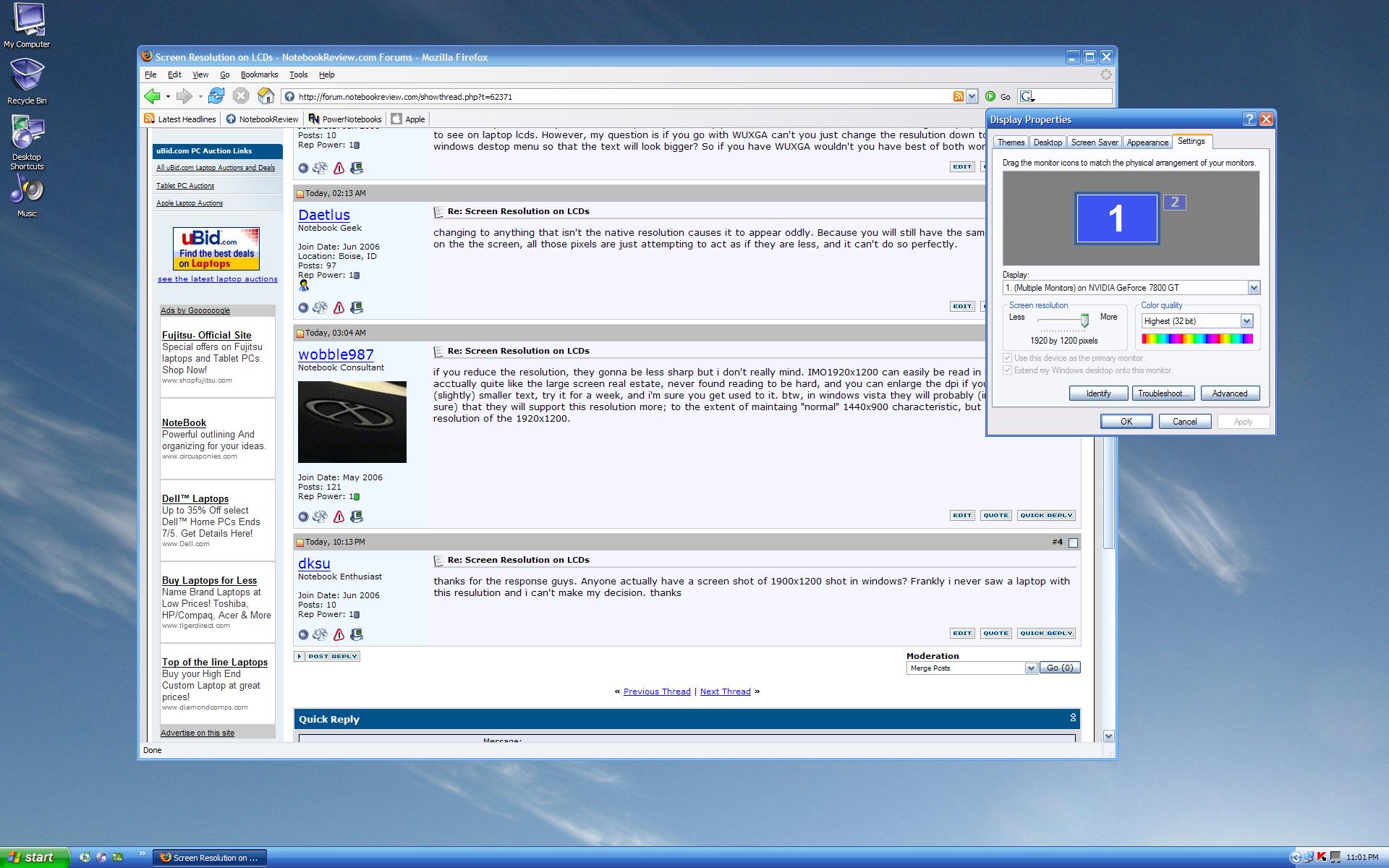Open Firefox File menu
1389x868 pixels.
click(x=150, y=75)
